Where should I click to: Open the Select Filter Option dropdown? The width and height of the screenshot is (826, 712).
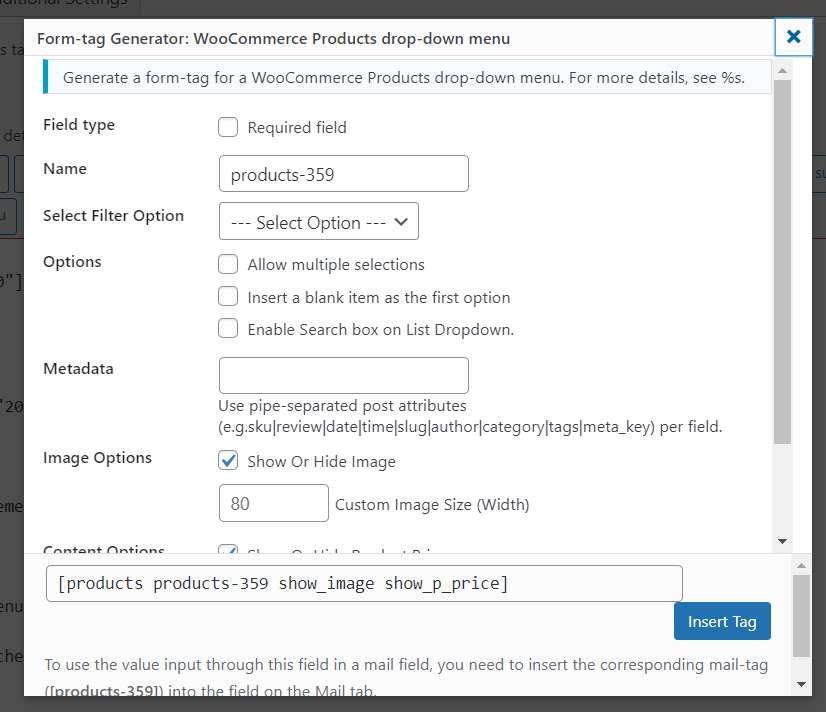click(319, 221)
